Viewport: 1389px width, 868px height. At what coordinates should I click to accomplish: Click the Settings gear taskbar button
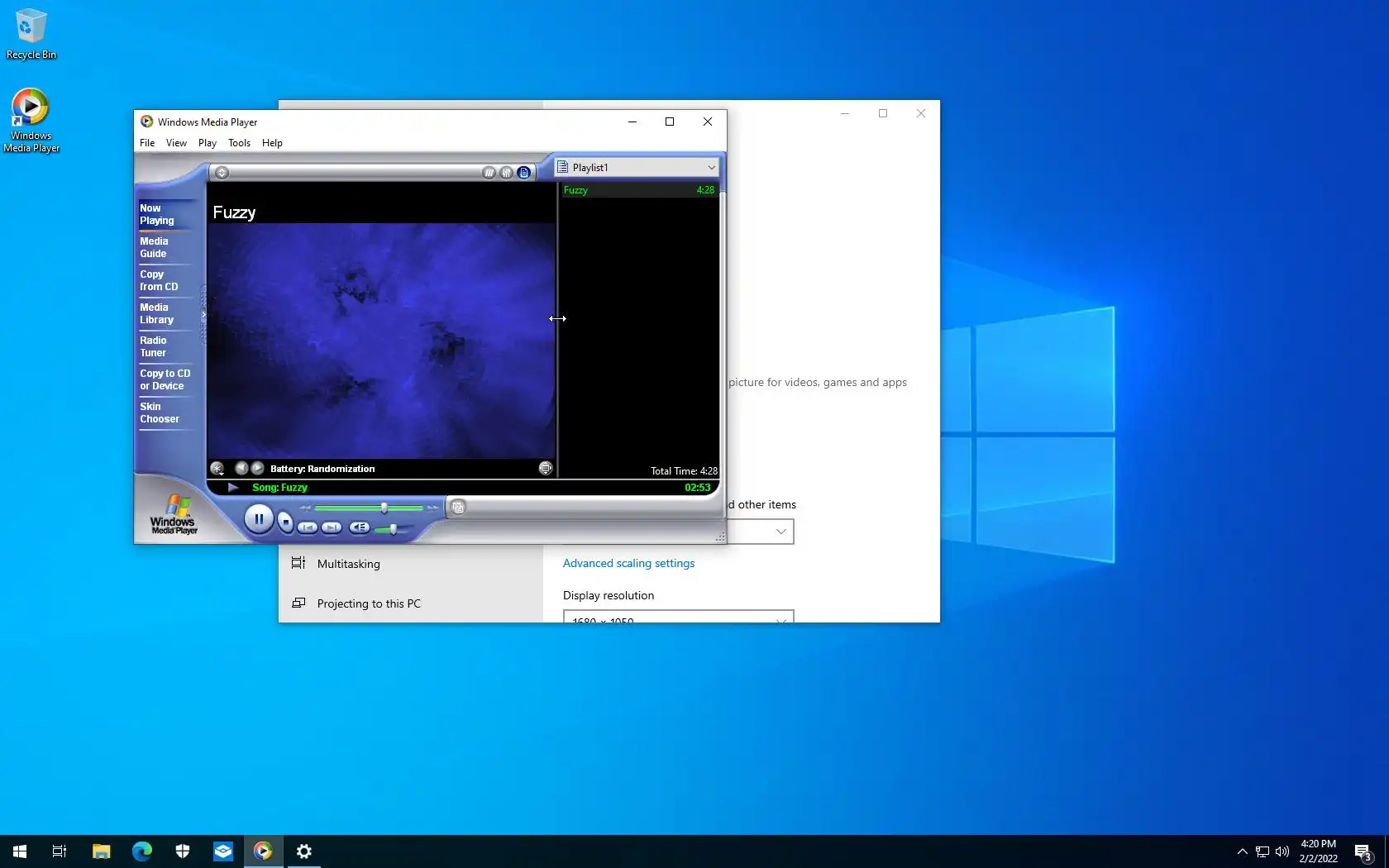pyautogui.click(x=303, y=851)
